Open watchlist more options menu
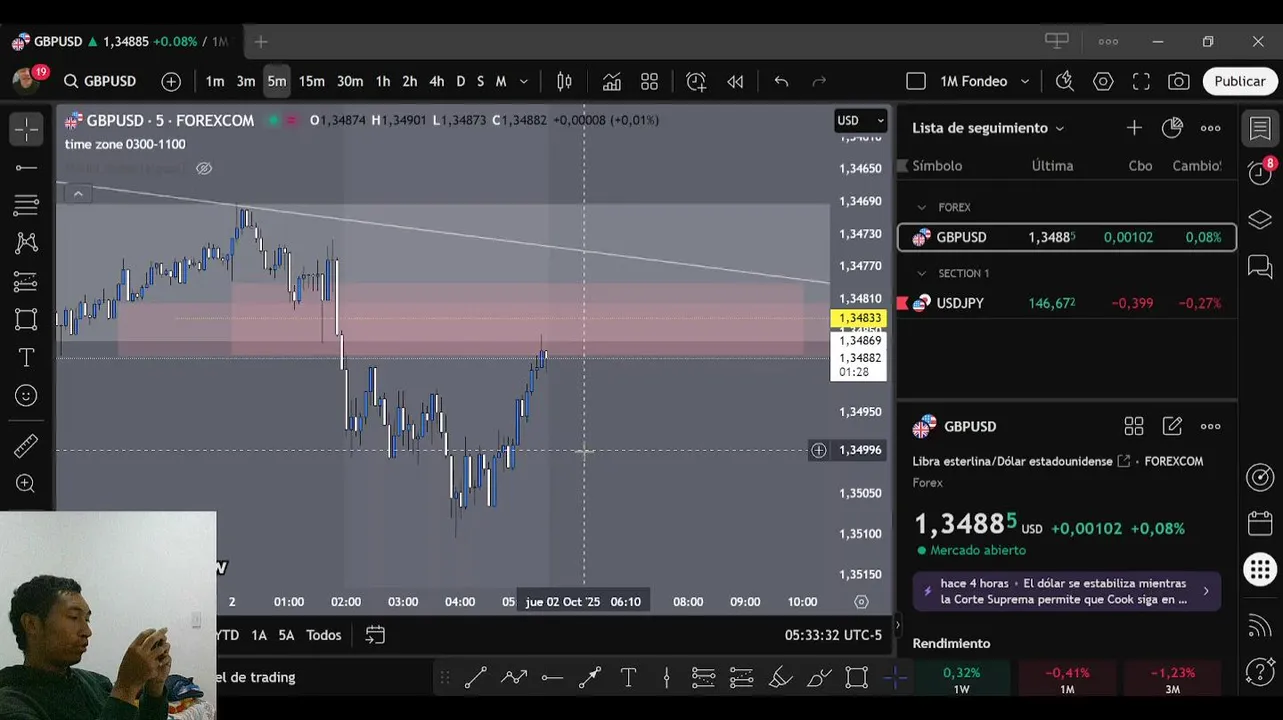This screenshot has width=1283, height=720. coord(1210,128)
